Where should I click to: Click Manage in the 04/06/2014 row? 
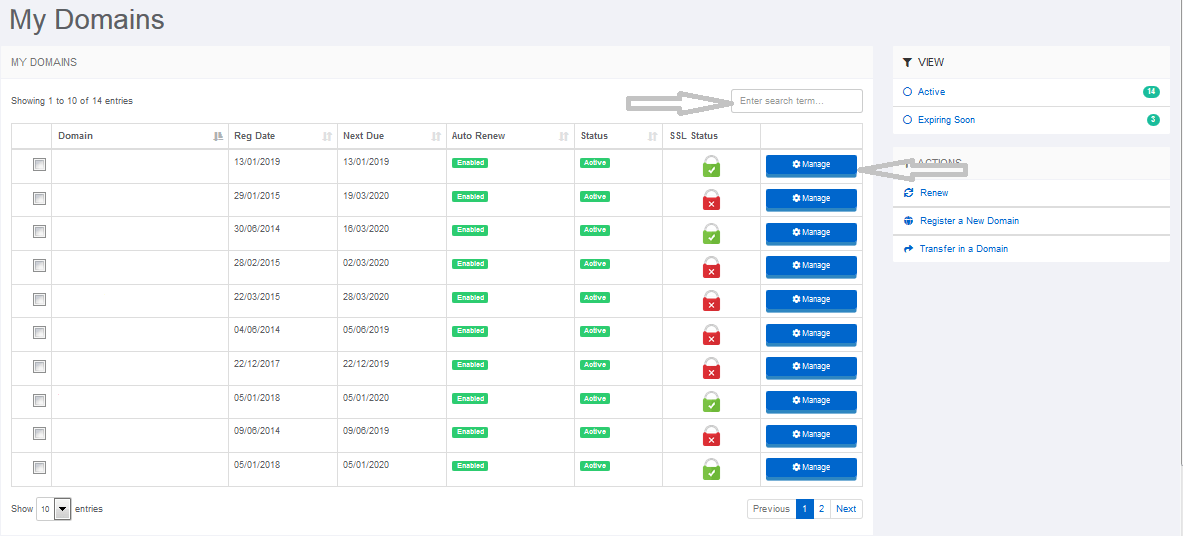pyautogui.click(x=811, y=334)
